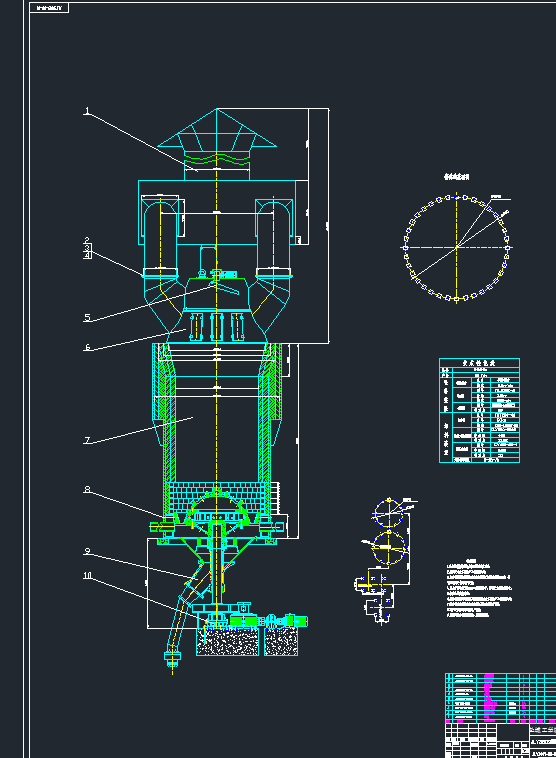The image size is (556, 758).
Task: Select the bolt circle flange diagram
Action: 456,248
